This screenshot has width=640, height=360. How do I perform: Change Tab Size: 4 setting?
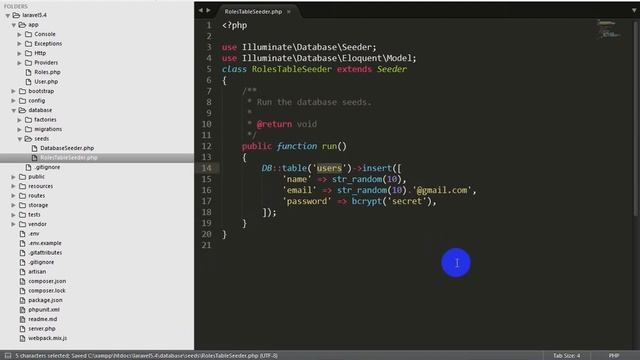tap(567, 356)
